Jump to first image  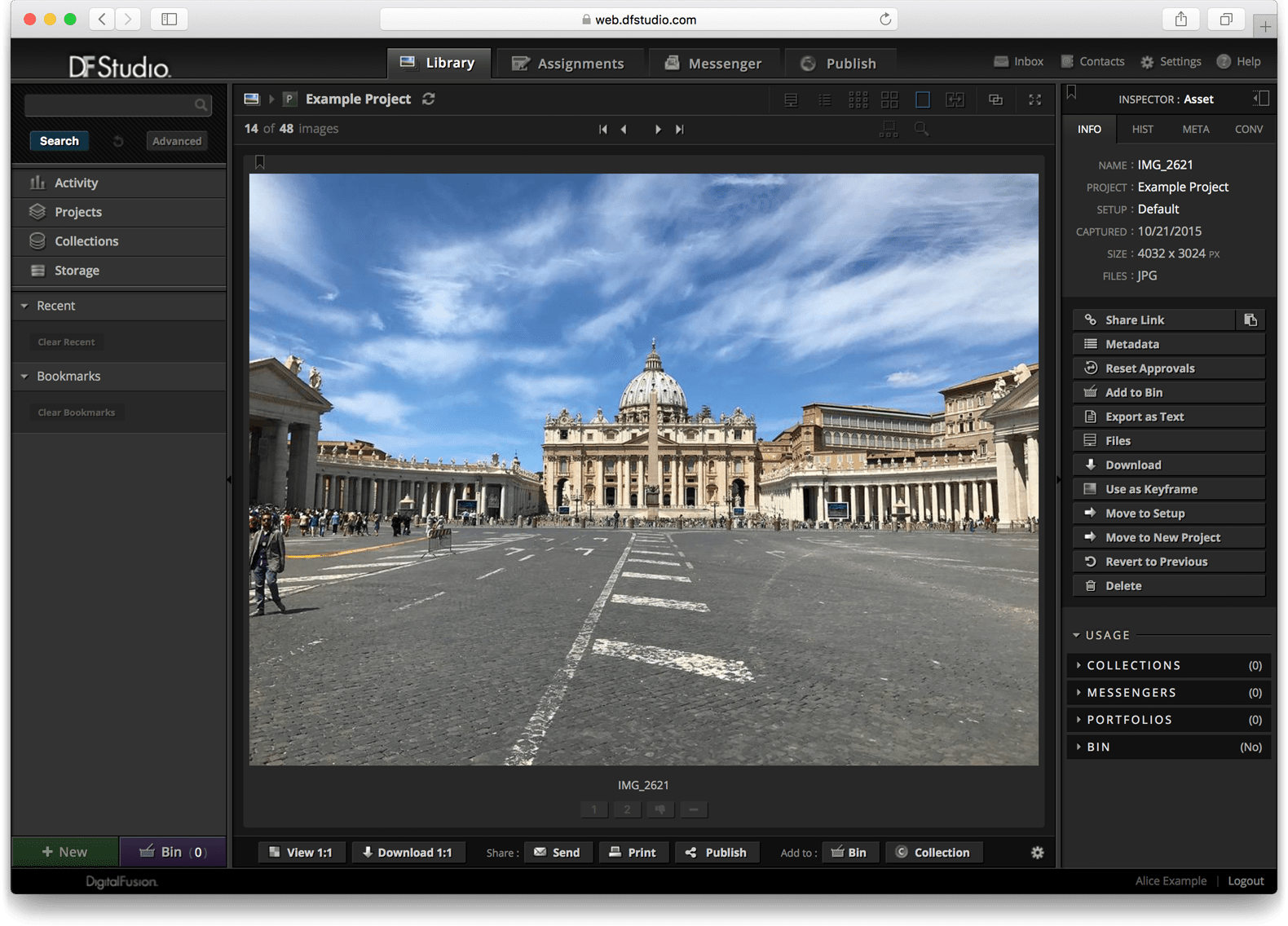click(x=603, y=129)
